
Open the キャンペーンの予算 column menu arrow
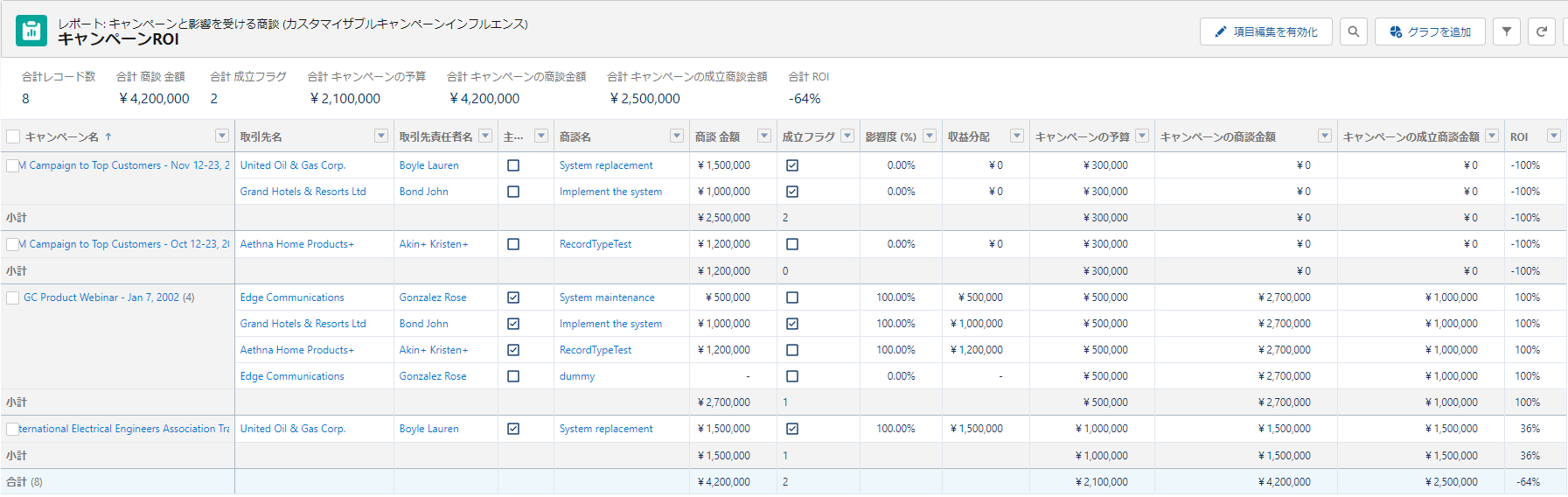[1142, 136]
